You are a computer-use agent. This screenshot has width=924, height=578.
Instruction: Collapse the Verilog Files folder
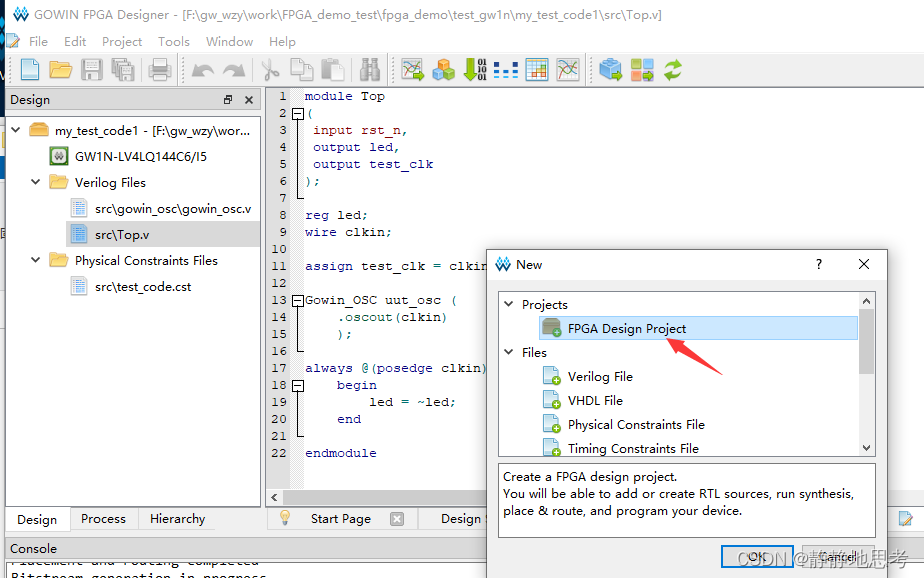pos(35,182)
